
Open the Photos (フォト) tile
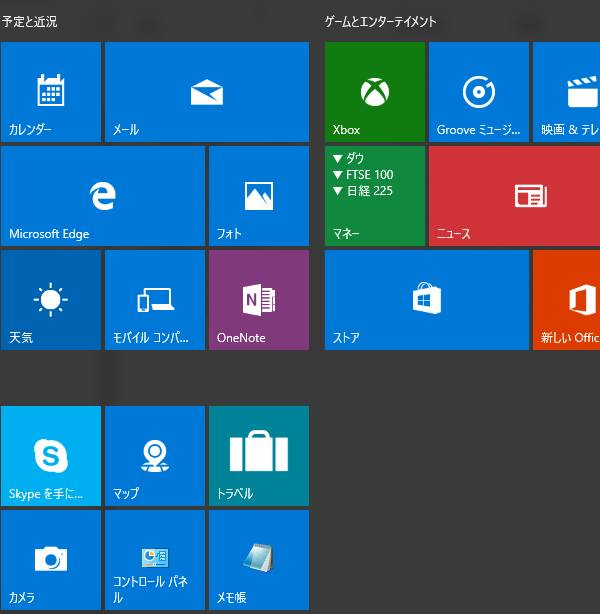pos(258,196)
